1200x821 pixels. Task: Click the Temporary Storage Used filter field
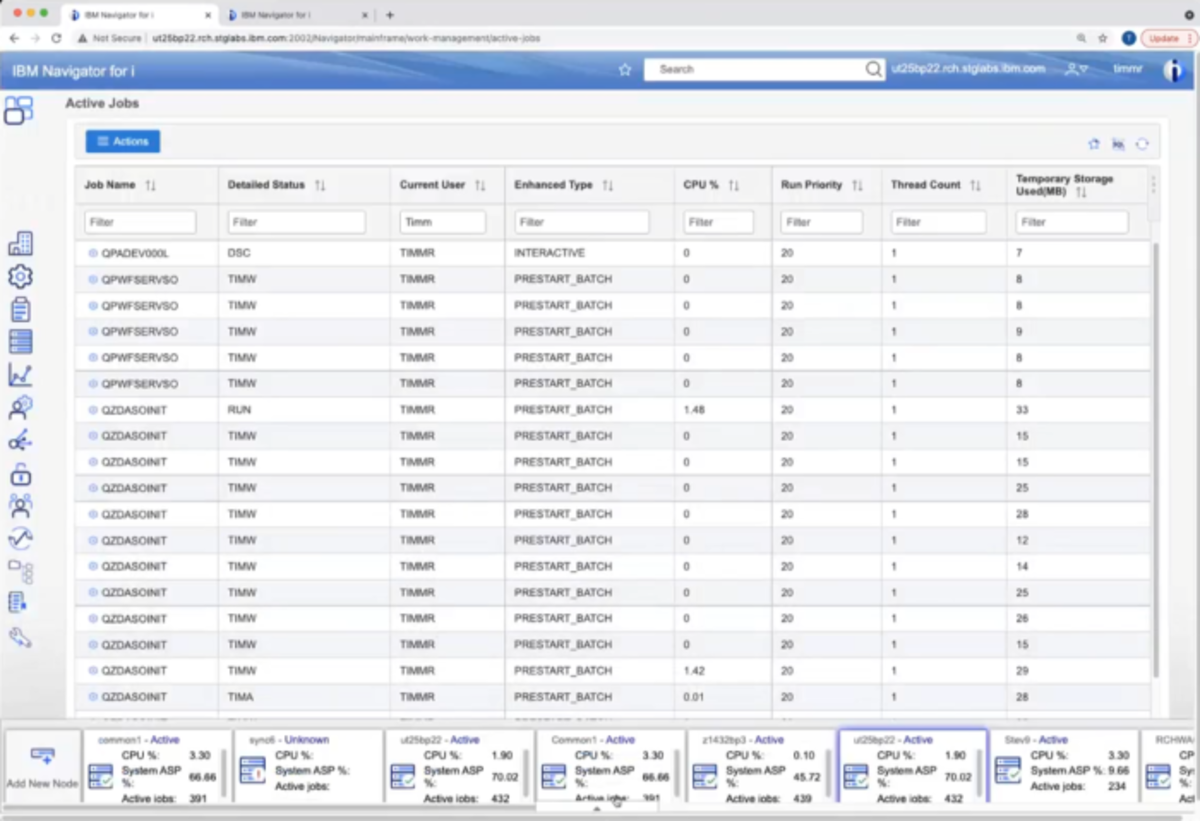(x=1072, y=222)
